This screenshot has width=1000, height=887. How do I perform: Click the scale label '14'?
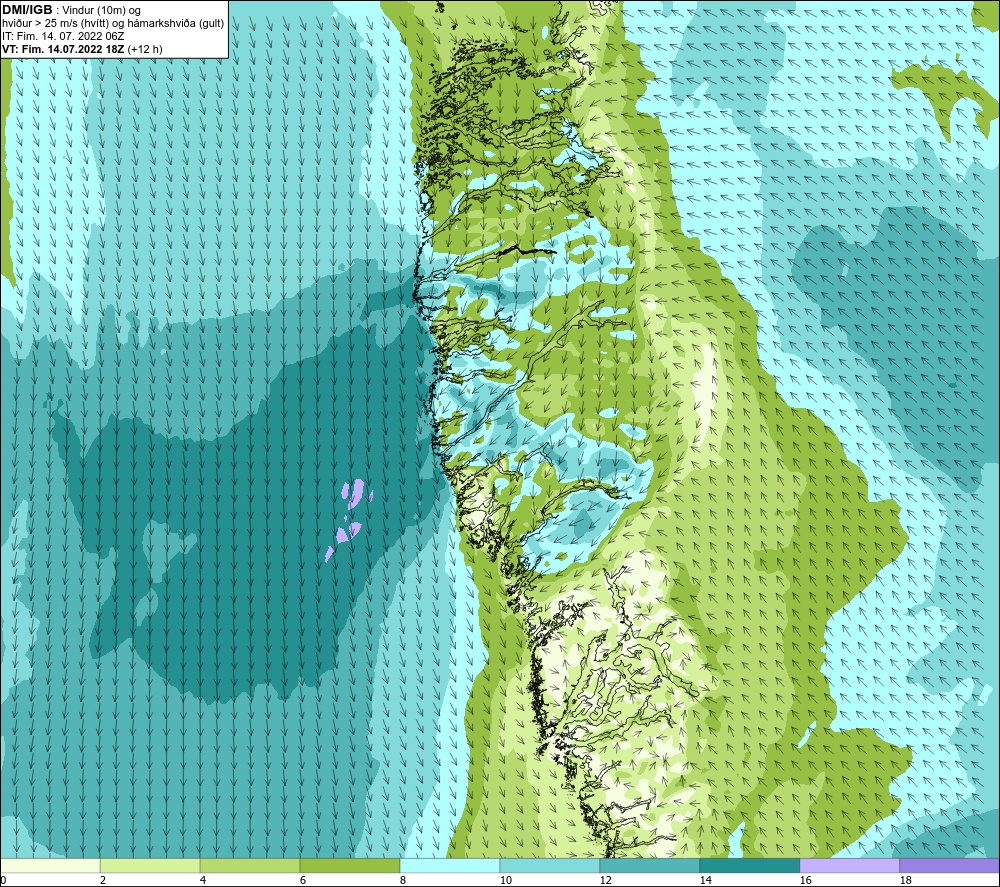tap(705, 880)
